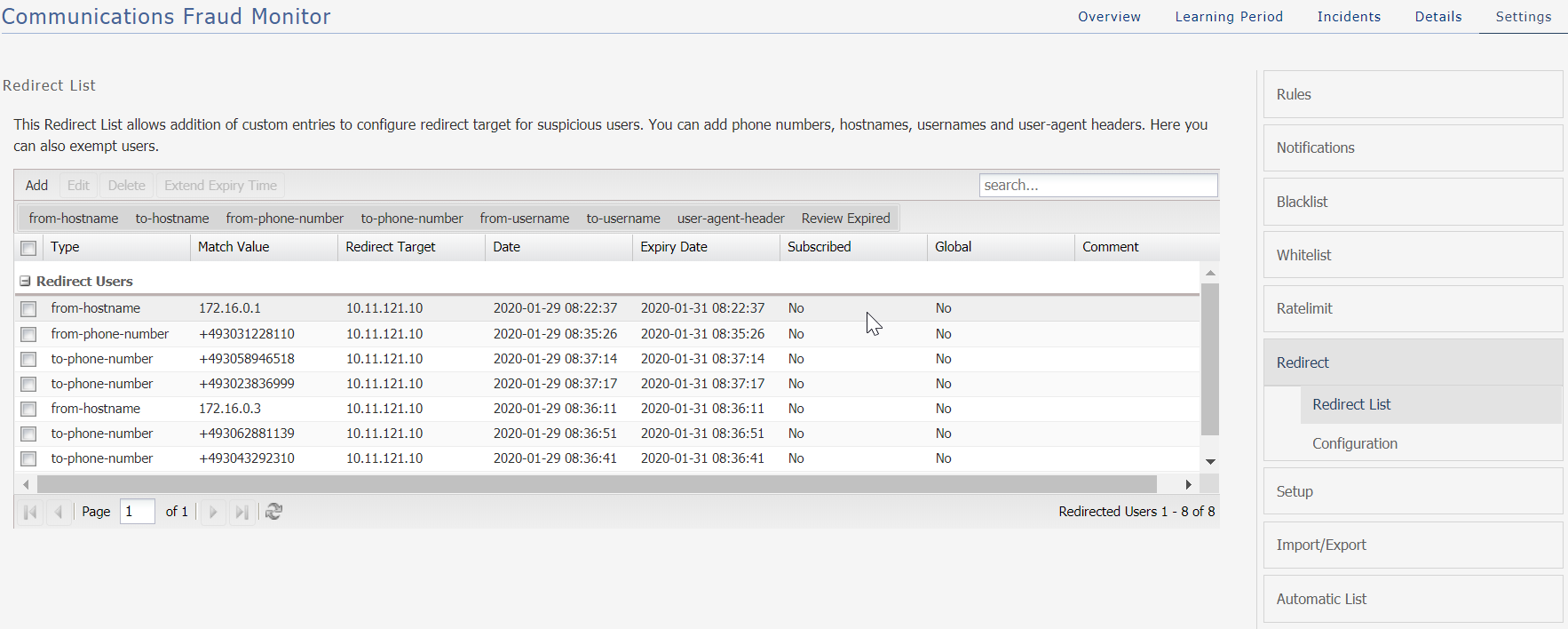Open Rules settings section

pyautogui.click(x=1413, y=94)
